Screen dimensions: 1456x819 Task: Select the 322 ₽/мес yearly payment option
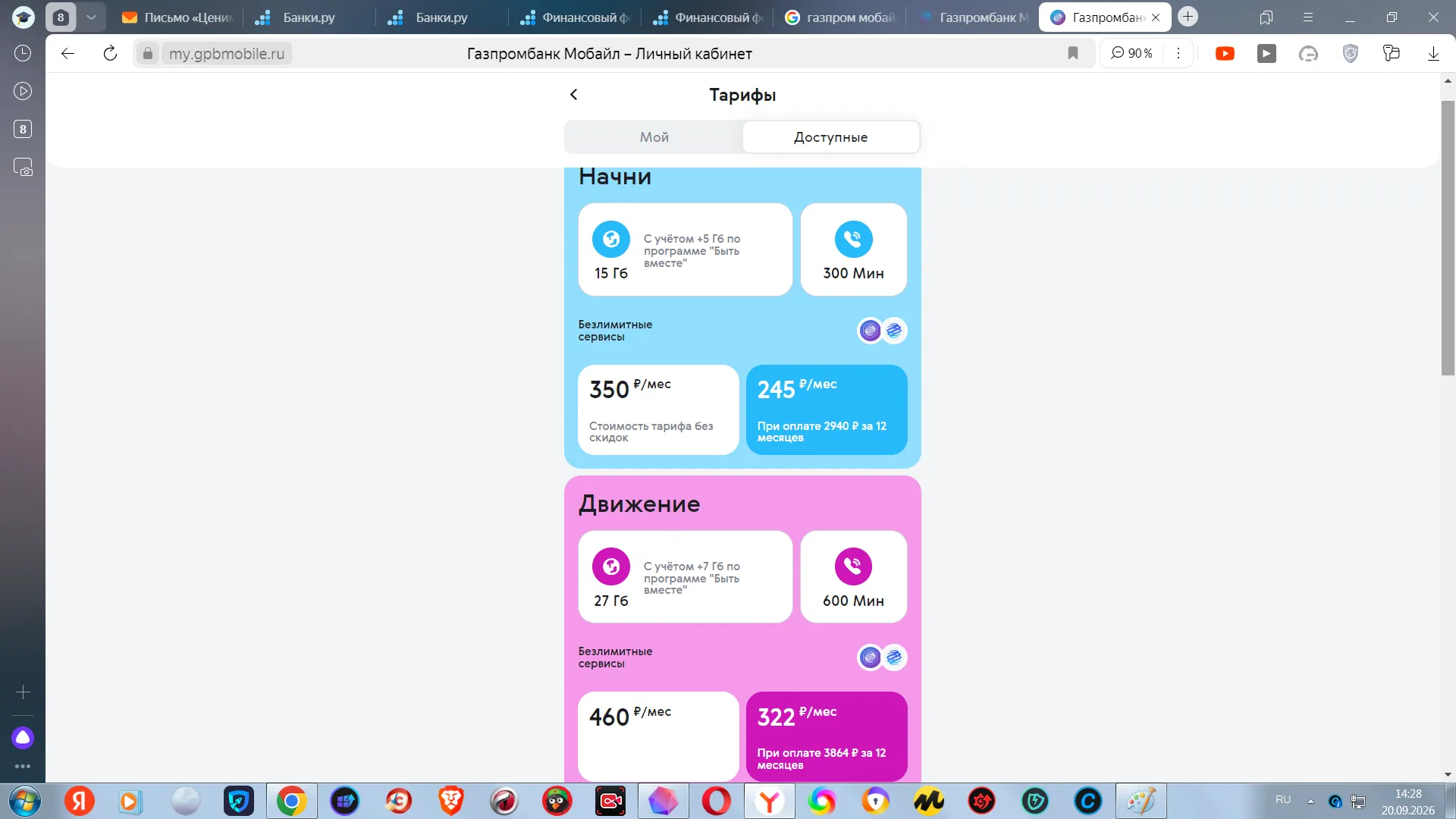pos(827,736)
